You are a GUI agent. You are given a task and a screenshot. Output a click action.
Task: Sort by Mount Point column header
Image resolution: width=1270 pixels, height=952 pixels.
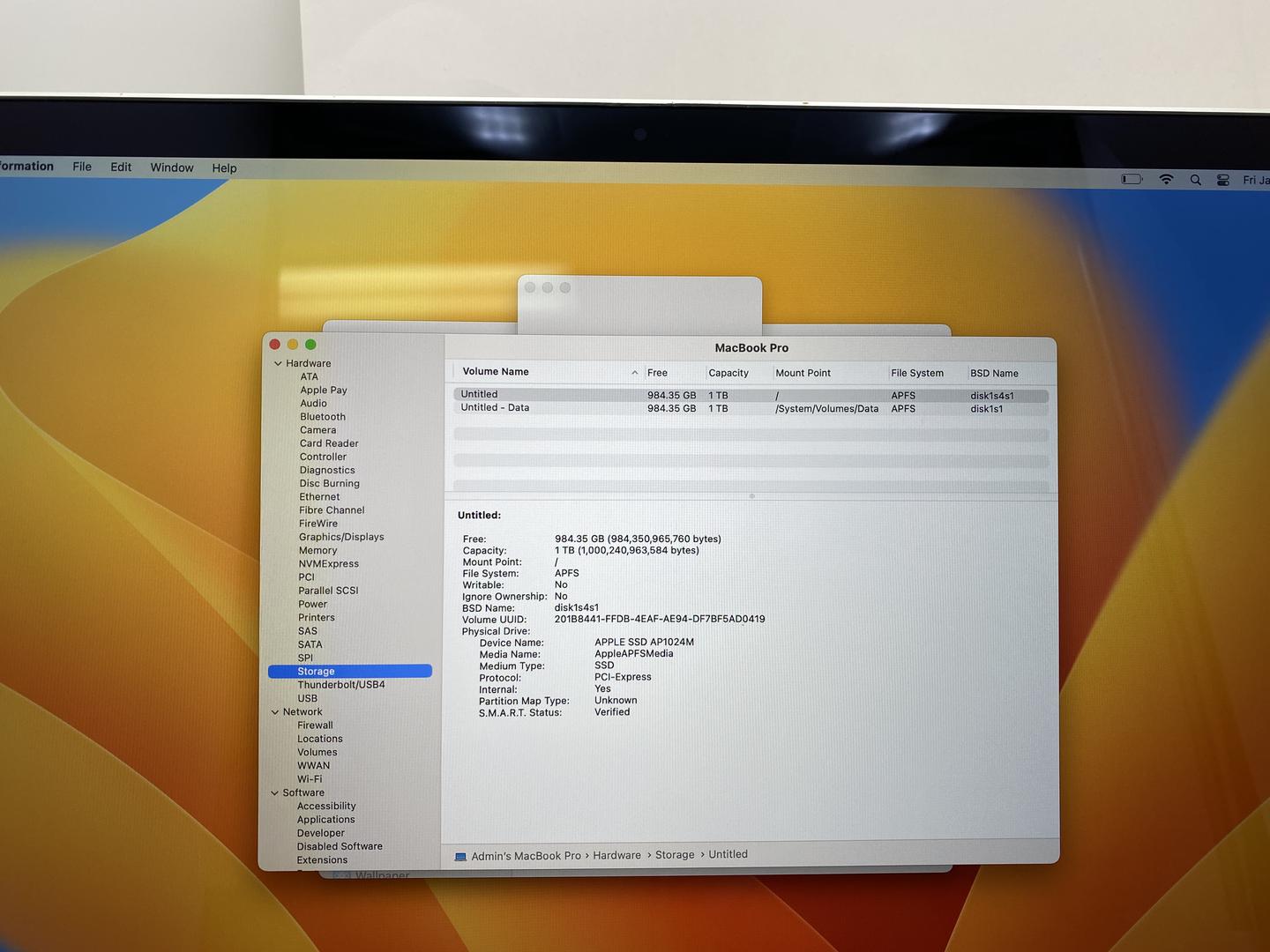(803, 373)
